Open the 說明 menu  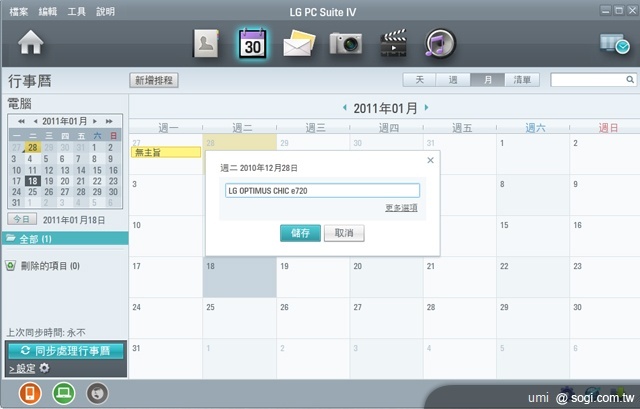105,12
